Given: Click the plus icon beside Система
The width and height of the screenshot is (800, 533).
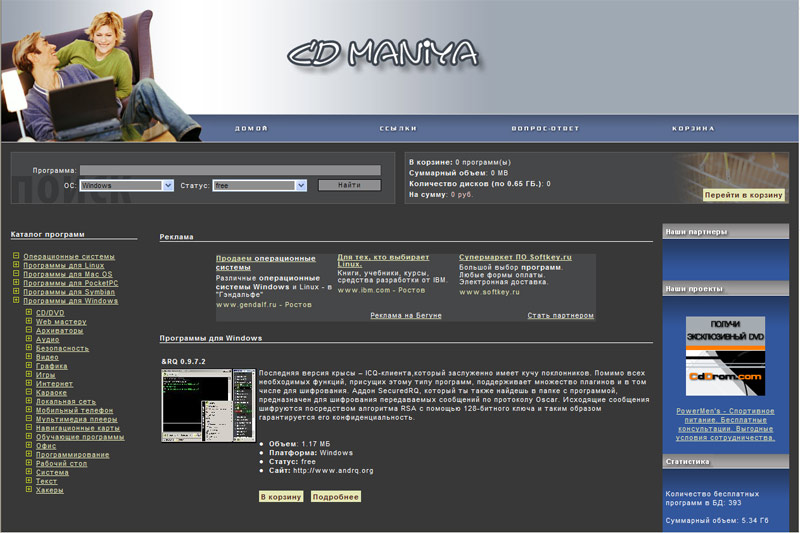Looking at the screenshot, I should coord(29,471).
